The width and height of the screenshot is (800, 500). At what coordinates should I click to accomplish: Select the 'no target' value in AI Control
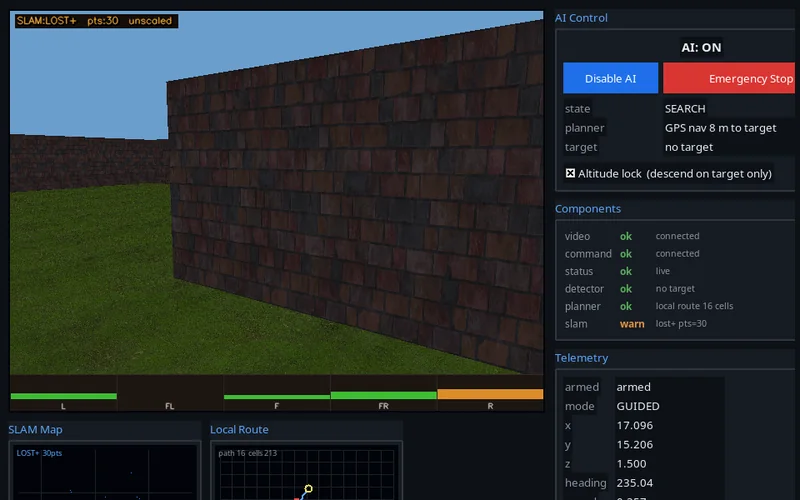click(688, 147)
